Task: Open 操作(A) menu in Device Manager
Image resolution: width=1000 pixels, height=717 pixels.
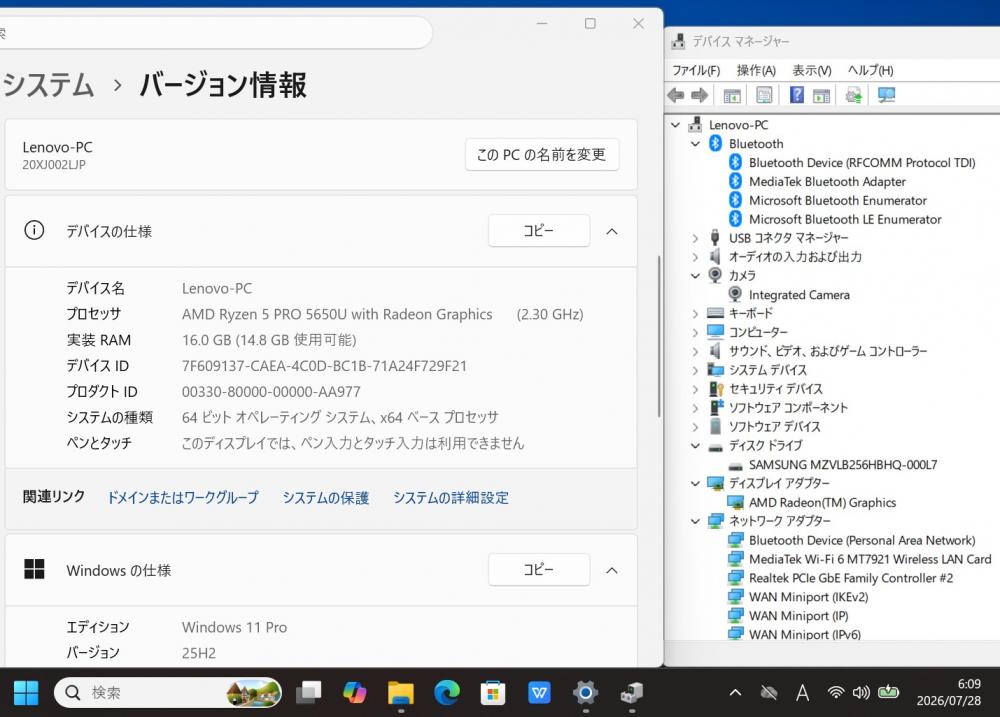Action: [x=756, y=70]
